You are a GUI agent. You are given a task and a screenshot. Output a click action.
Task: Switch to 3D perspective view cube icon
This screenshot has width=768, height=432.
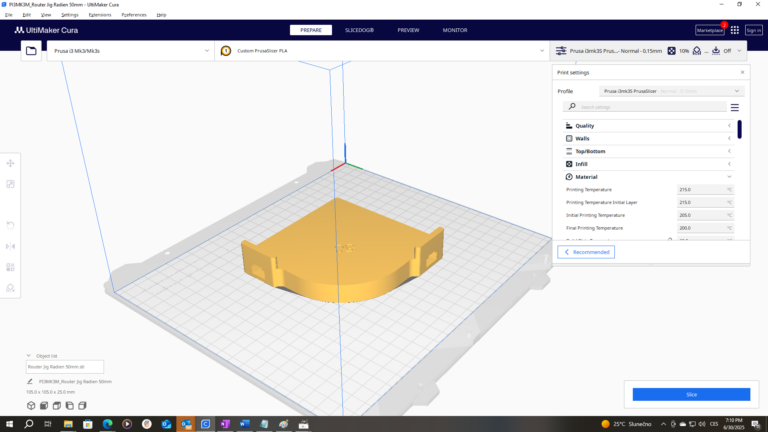pyautogui.click(x=31, y=405)
